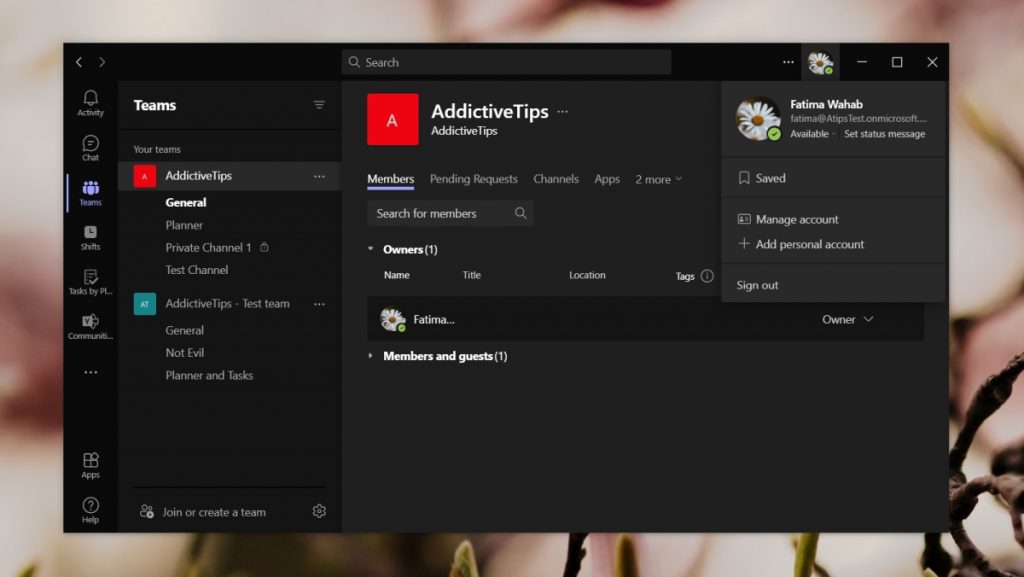
Task: Choose Sign out from the account menu
Action: coord(757,285)
